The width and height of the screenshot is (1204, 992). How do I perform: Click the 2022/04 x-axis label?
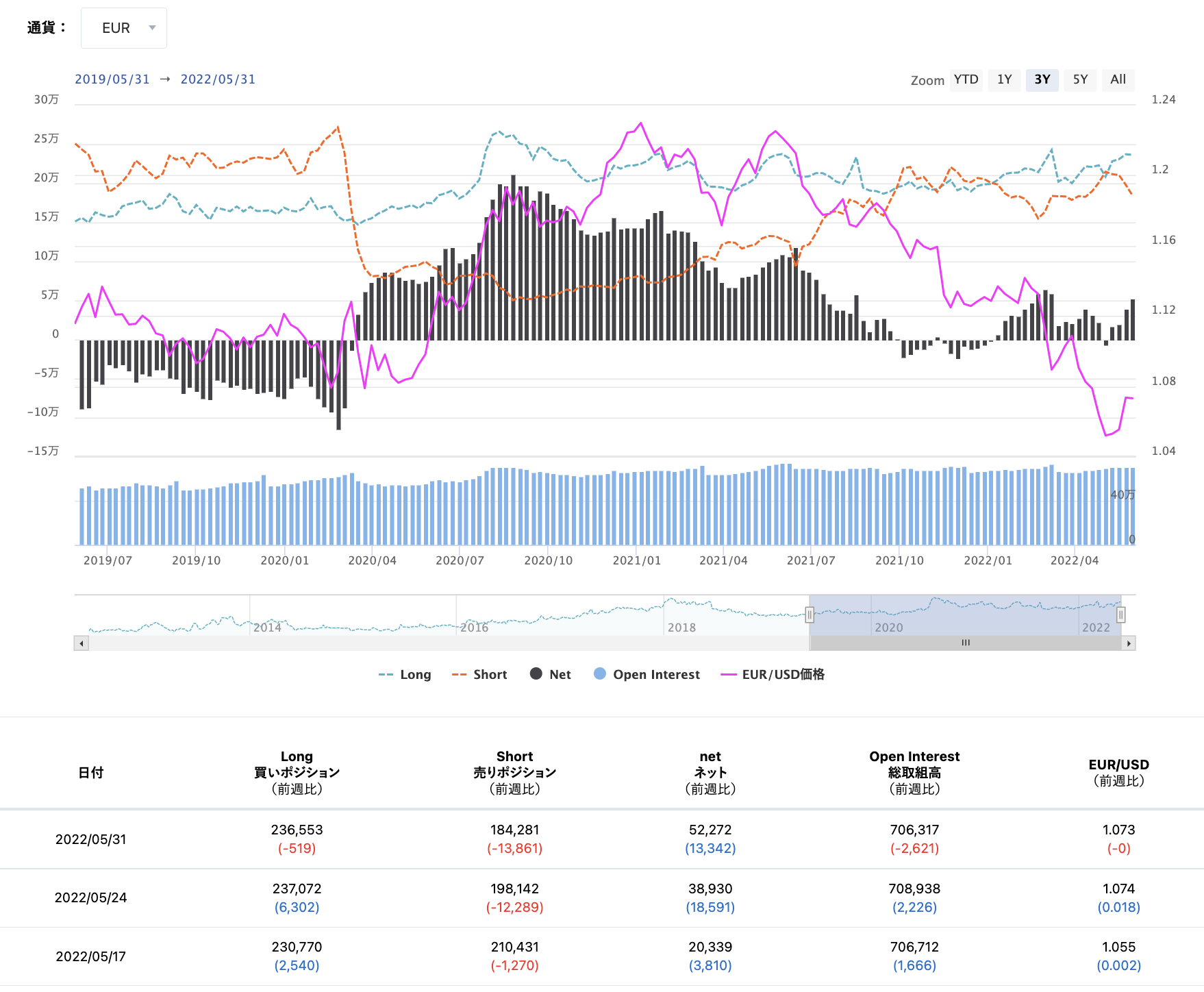1075,561
